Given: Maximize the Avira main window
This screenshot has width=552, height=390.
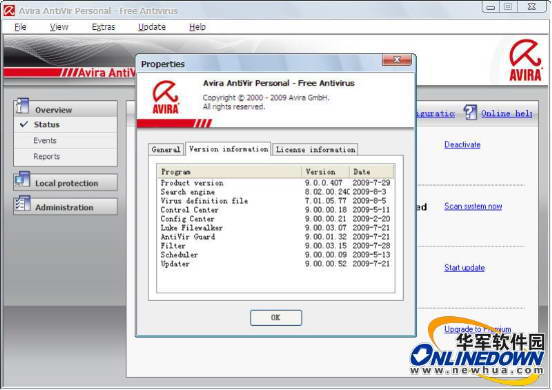Looking at the screenshot, I should 508,7.
